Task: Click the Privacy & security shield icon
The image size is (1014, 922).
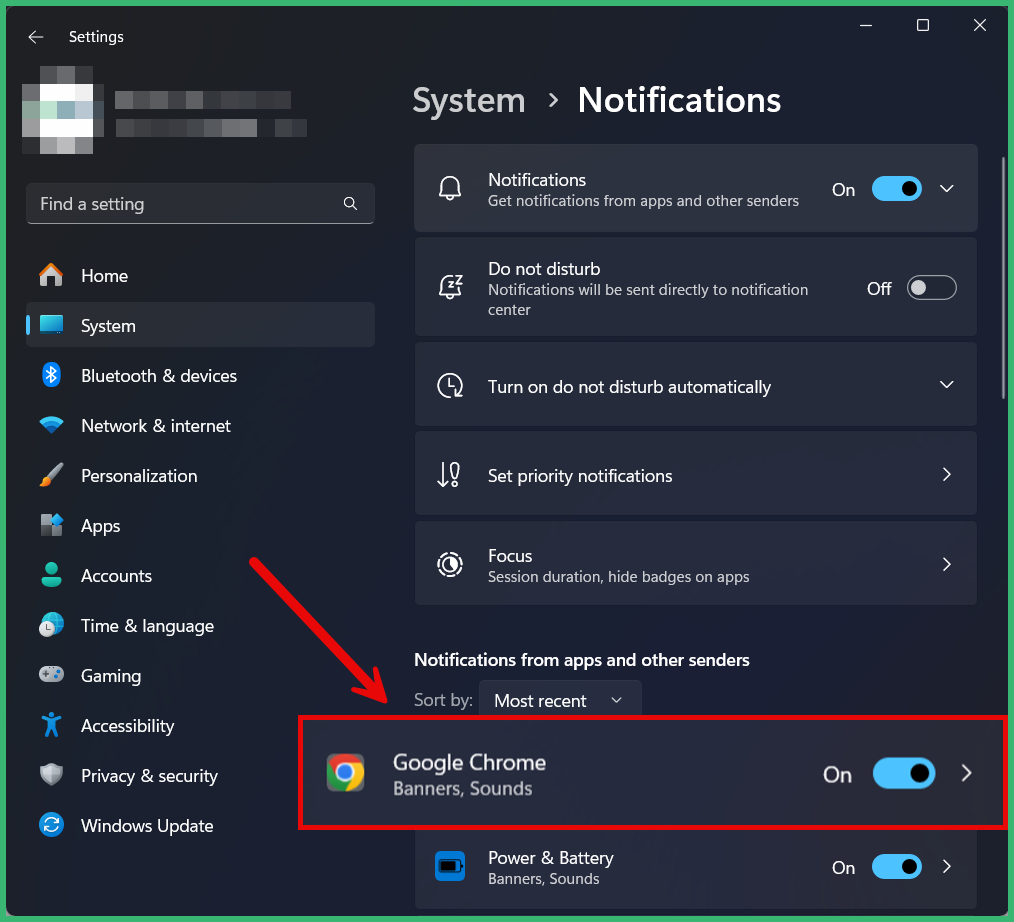Action: 51,775
